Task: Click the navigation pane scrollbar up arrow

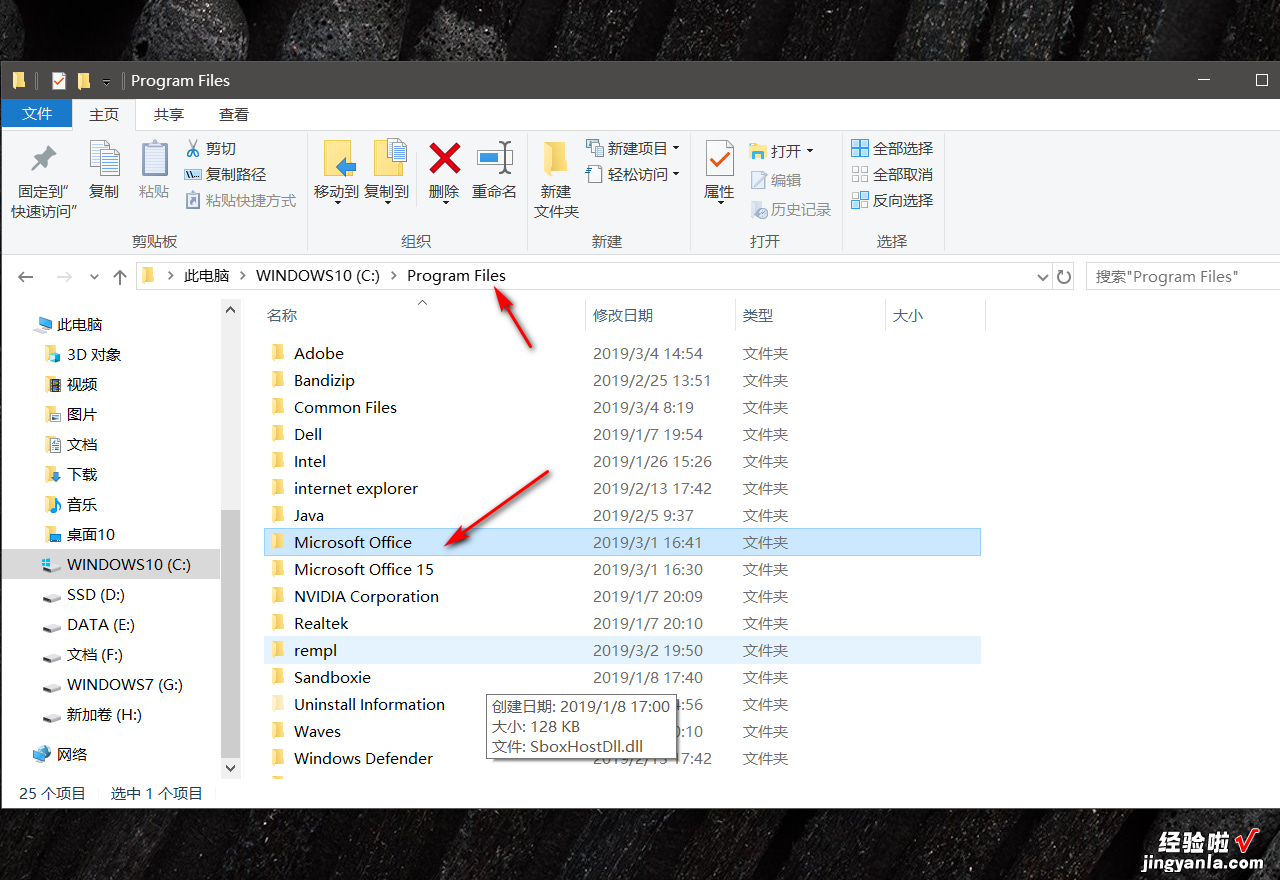Action: [231, 310]
